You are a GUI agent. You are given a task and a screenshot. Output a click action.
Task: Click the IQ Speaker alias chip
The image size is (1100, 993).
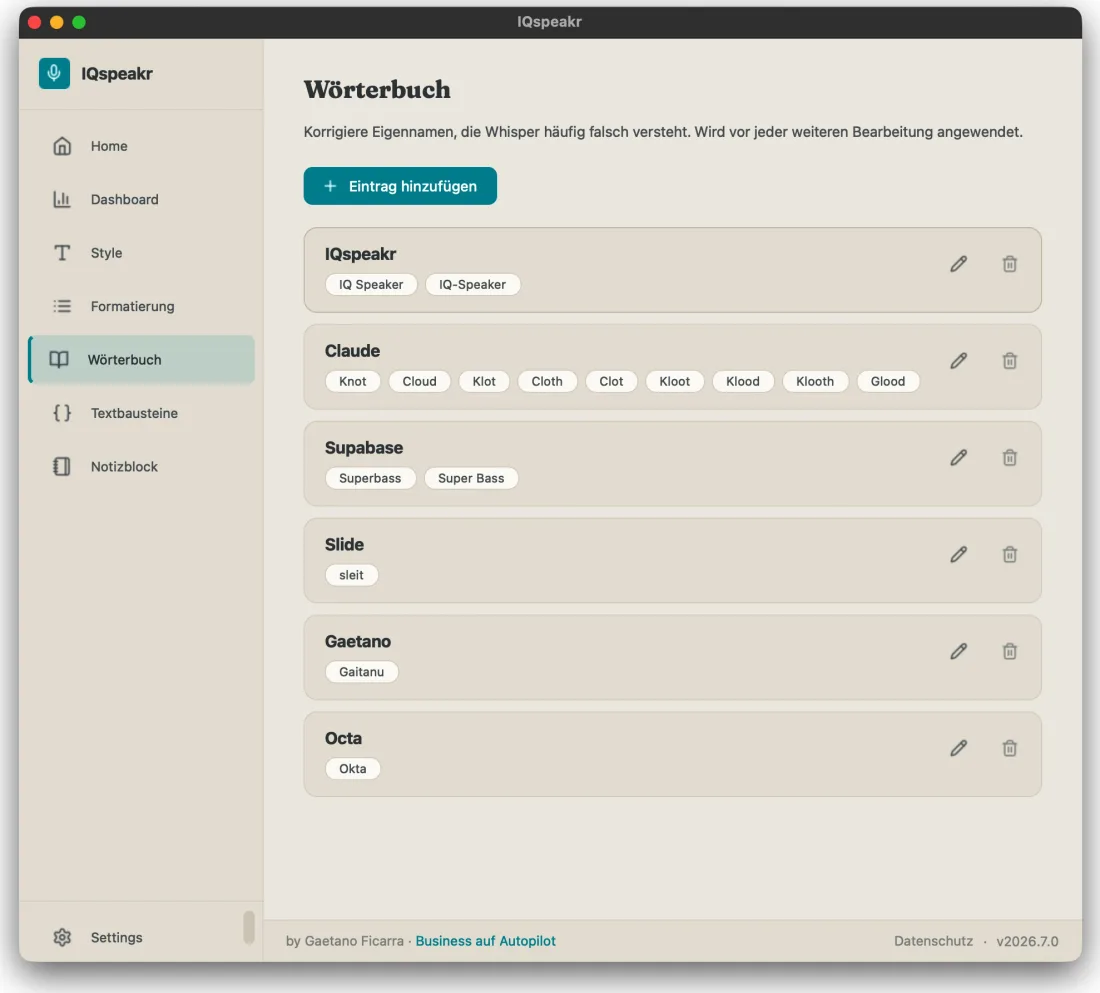click(x=371, y=284)
